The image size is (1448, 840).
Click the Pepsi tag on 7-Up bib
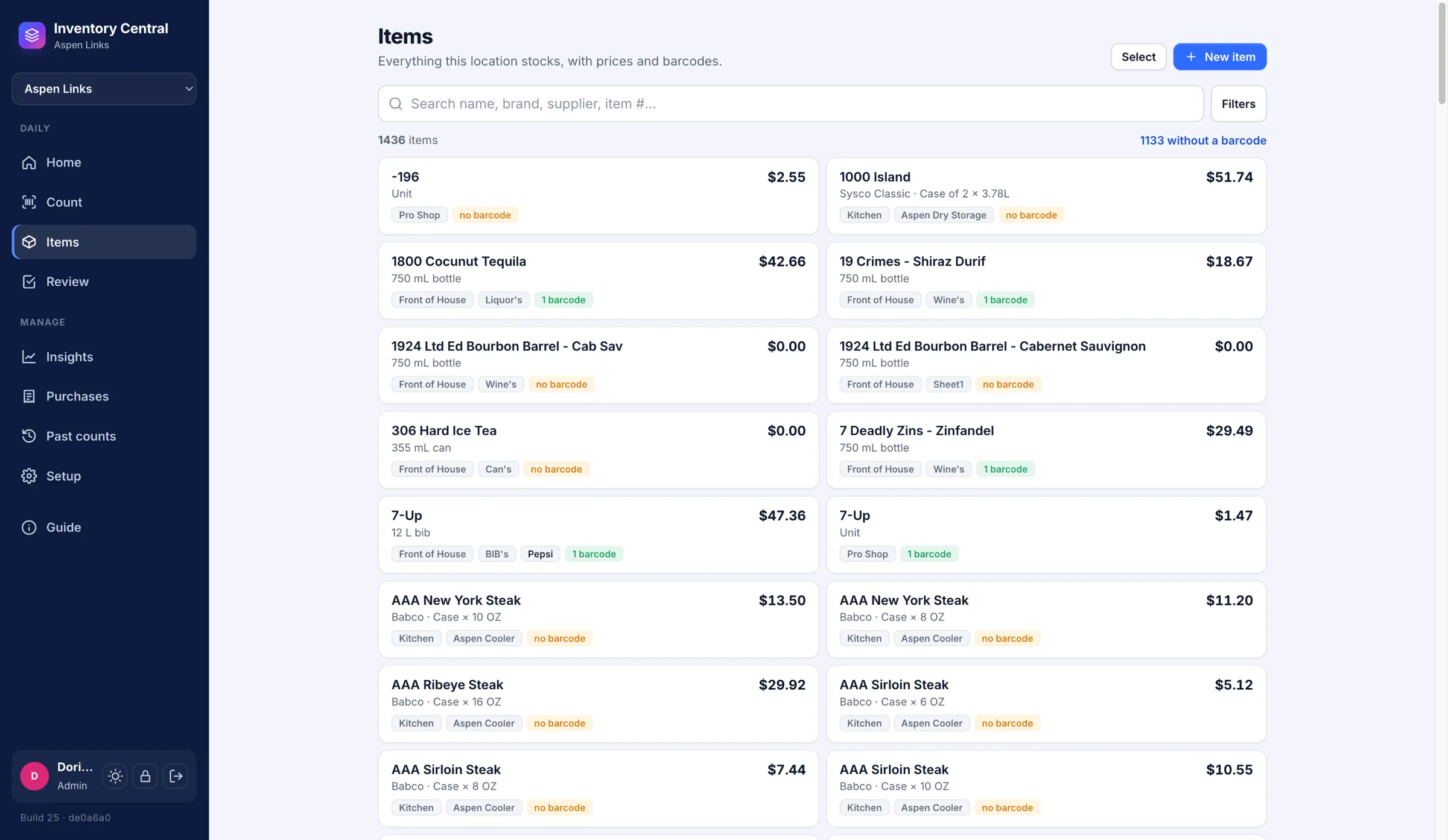tap(540, 554)
